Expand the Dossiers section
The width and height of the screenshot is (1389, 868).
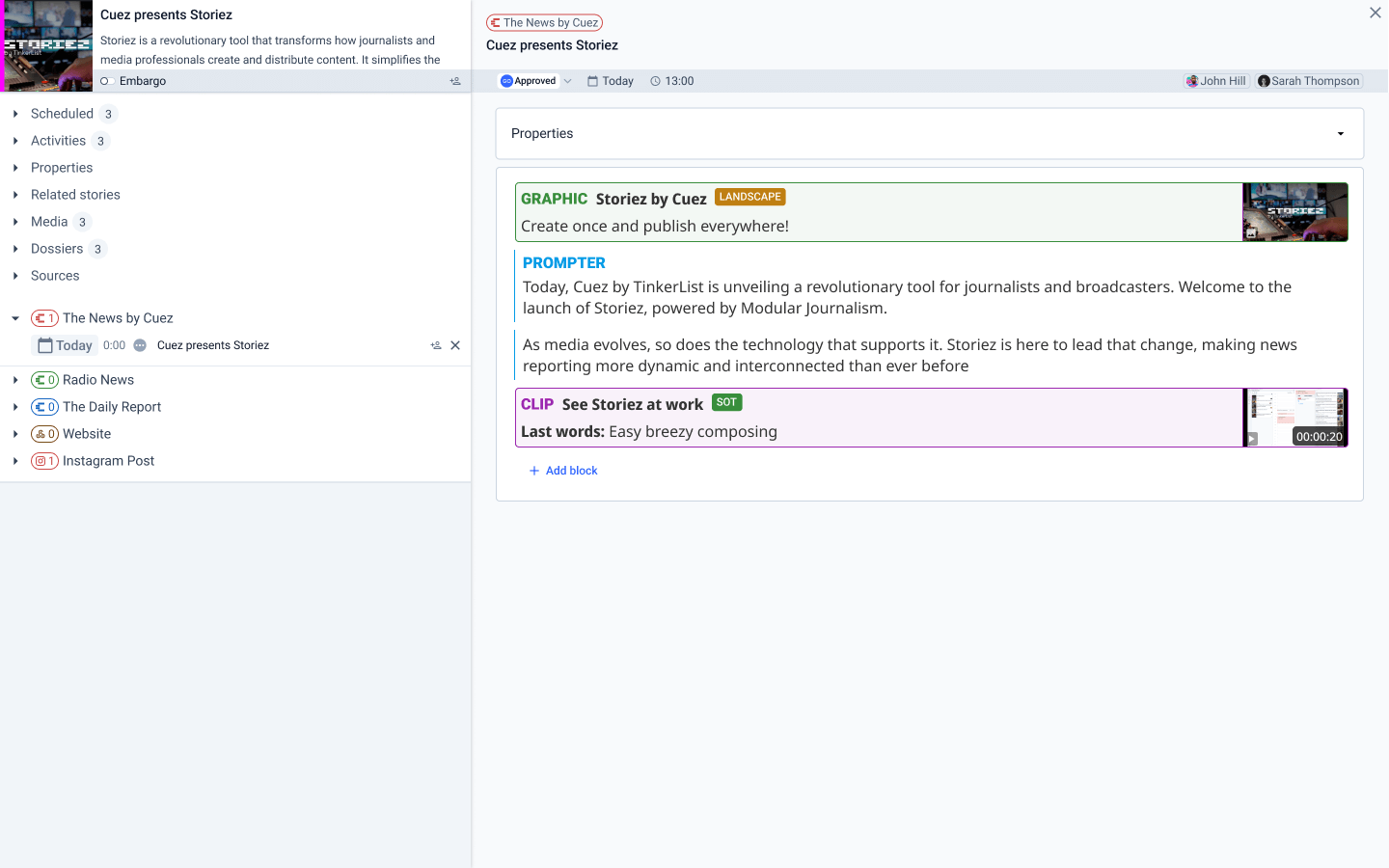(x=15, y=249)
